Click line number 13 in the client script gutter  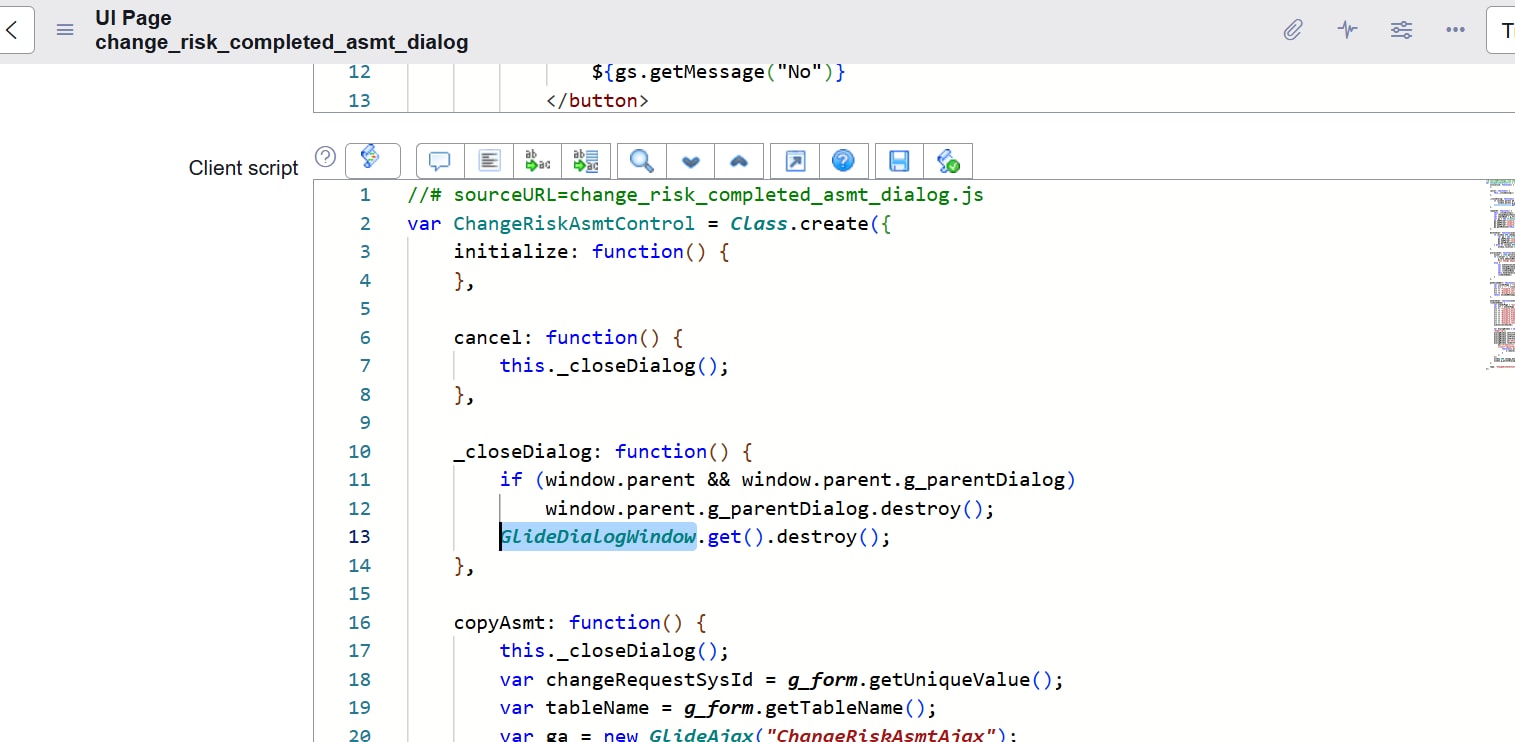(359, 537)
